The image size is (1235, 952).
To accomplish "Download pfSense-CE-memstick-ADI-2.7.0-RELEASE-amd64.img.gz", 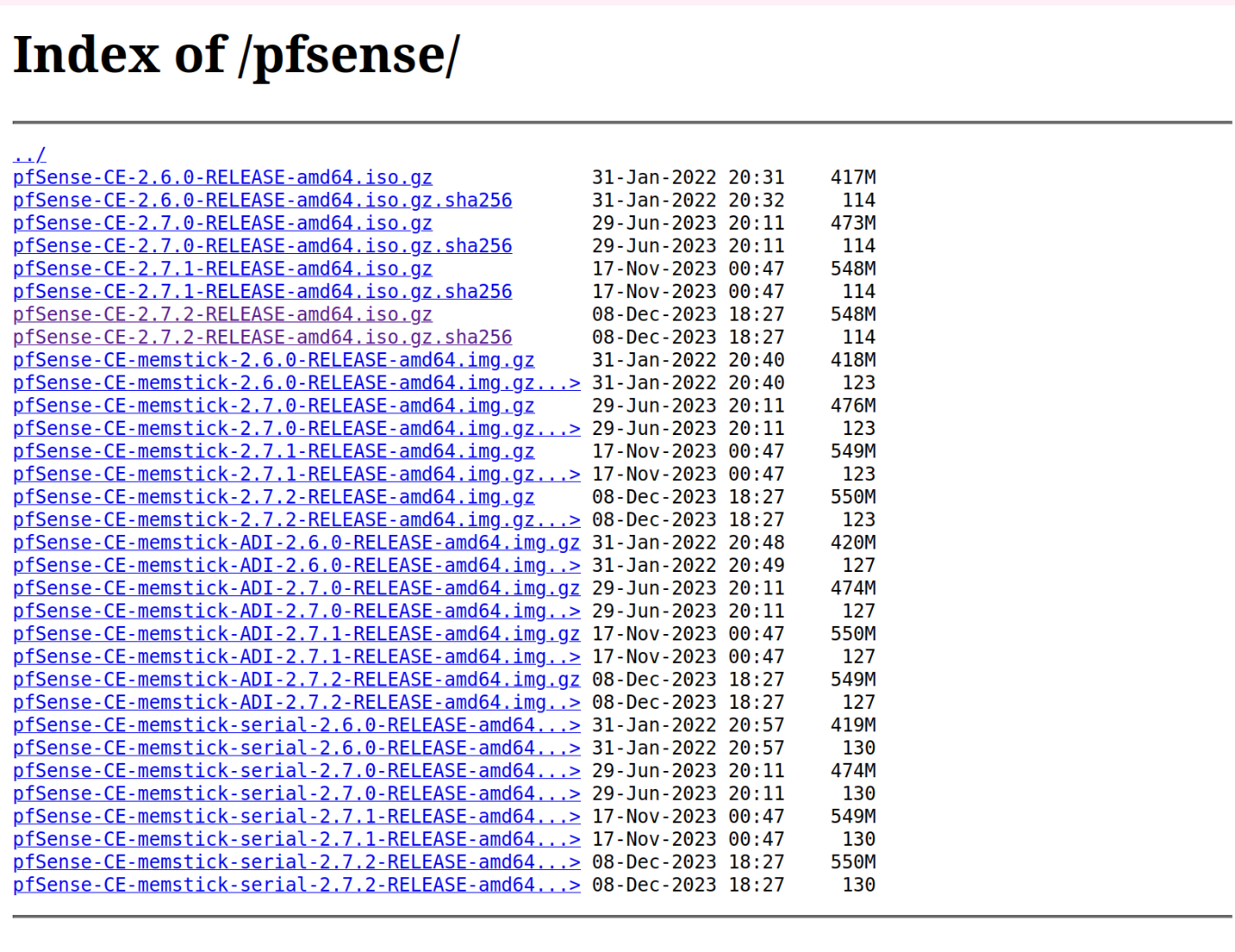I will (x=297, y=588).
